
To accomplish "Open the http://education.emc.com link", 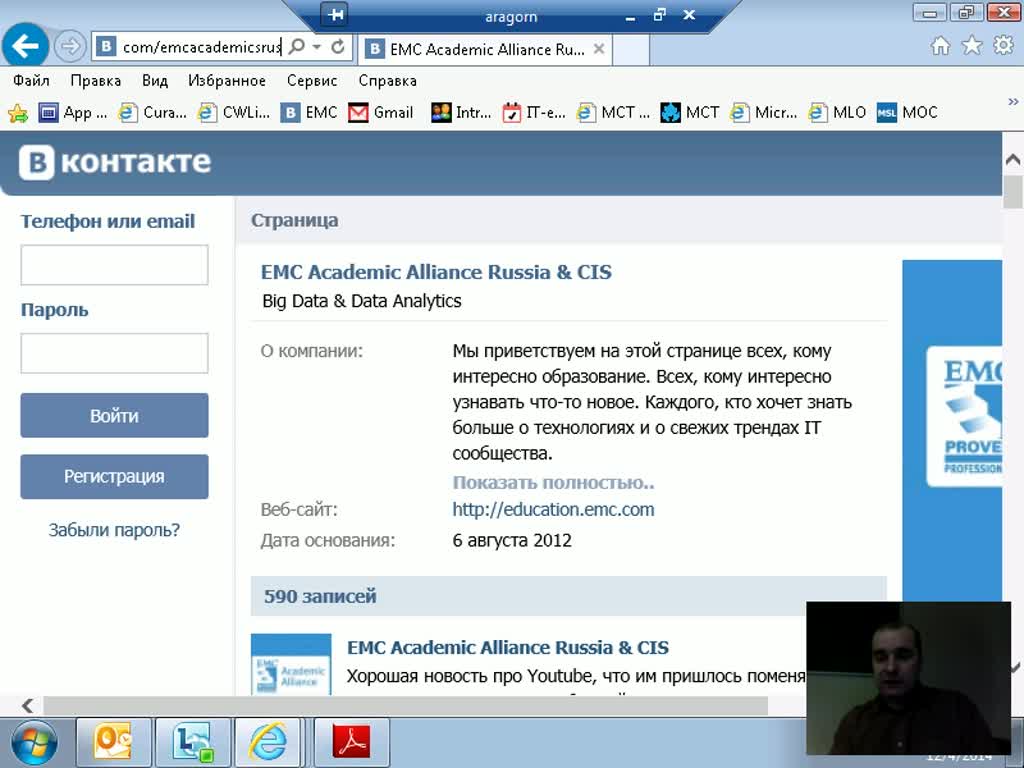I will pyautogui.click(x=553, y=509).
